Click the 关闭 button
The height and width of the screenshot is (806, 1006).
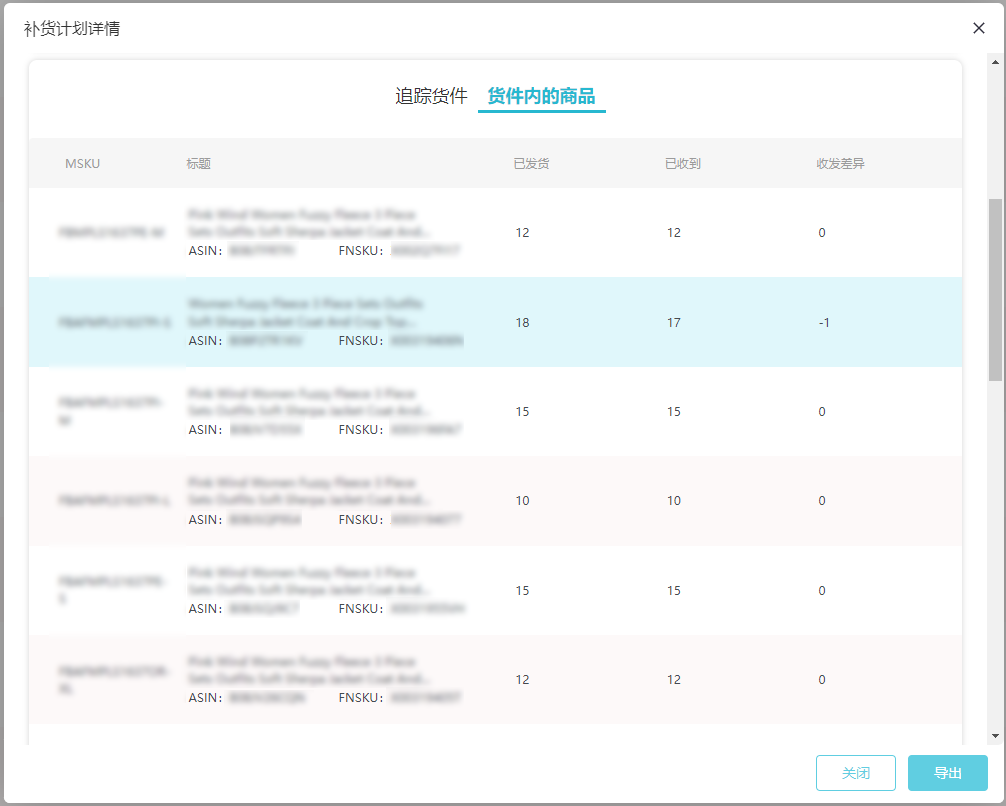click(x=855, y=773)
